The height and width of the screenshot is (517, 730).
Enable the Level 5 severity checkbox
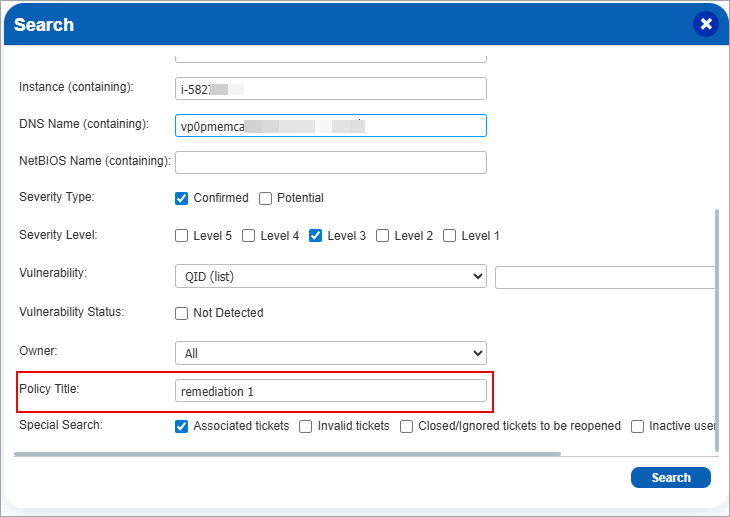[x=182, y=236]
